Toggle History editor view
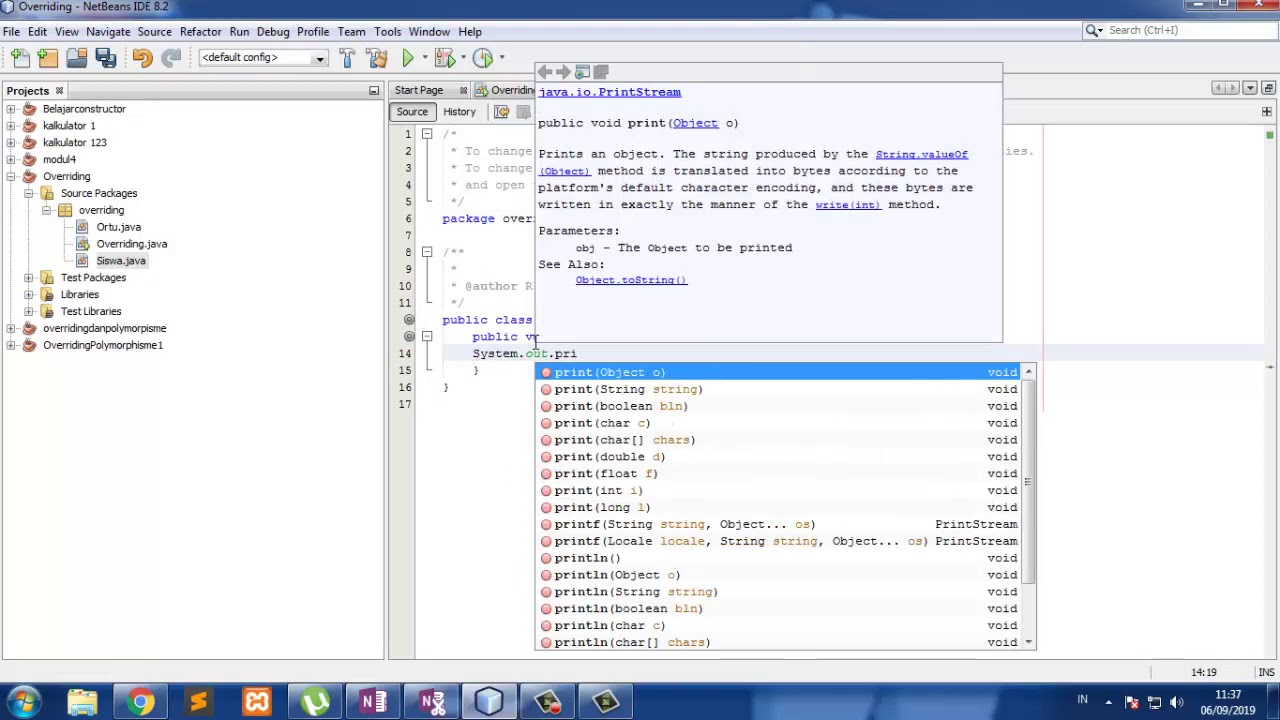The height and width of the screenshot is (720, 1280). click(x=459, y=112)
